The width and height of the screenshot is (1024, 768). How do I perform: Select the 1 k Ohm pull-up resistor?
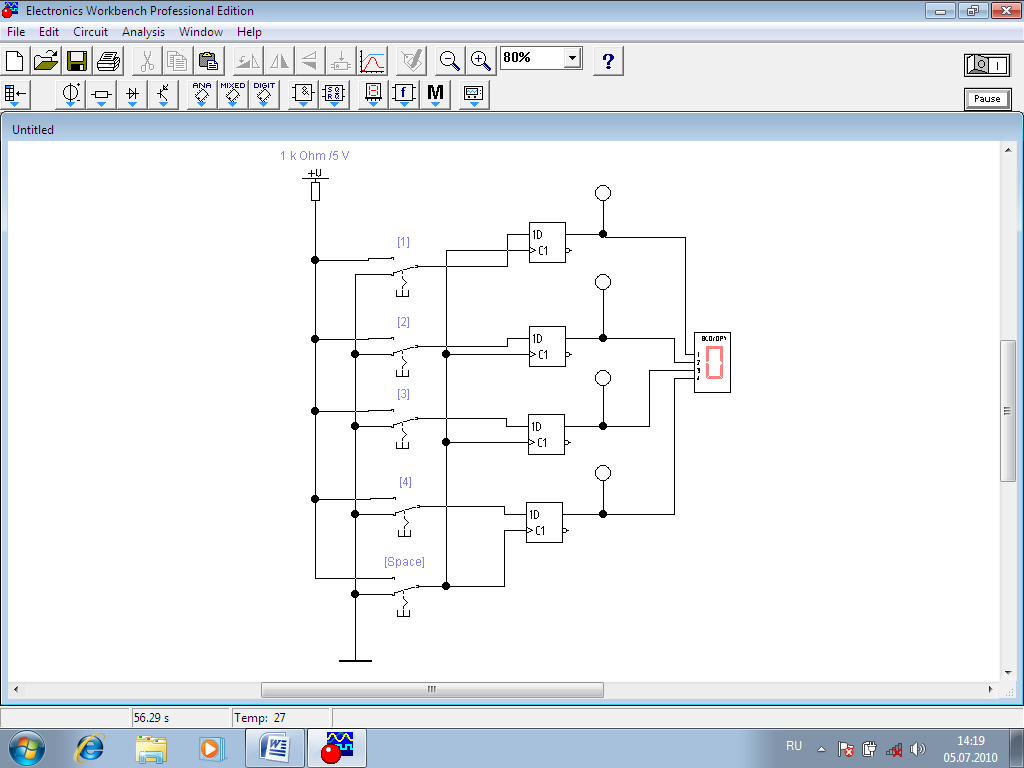(315, 191)
